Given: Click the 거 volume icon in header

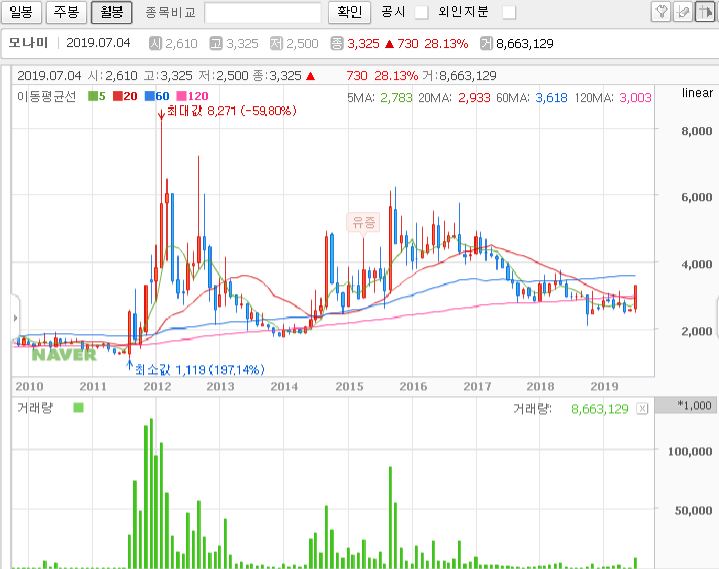Looking at the screenshot, I should [486, 44].
